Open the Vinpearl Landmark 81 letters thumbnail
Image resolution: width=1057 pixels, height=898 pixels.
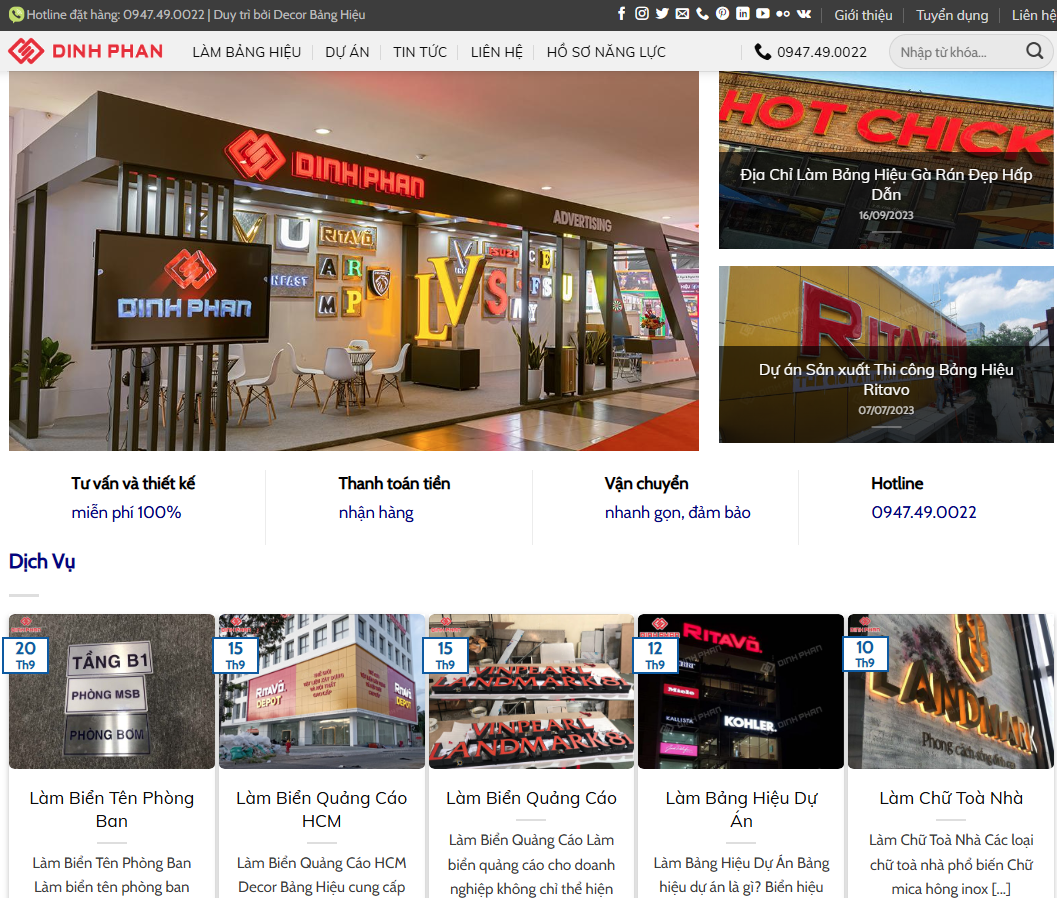pyautogui.click(x=531, y=691)
